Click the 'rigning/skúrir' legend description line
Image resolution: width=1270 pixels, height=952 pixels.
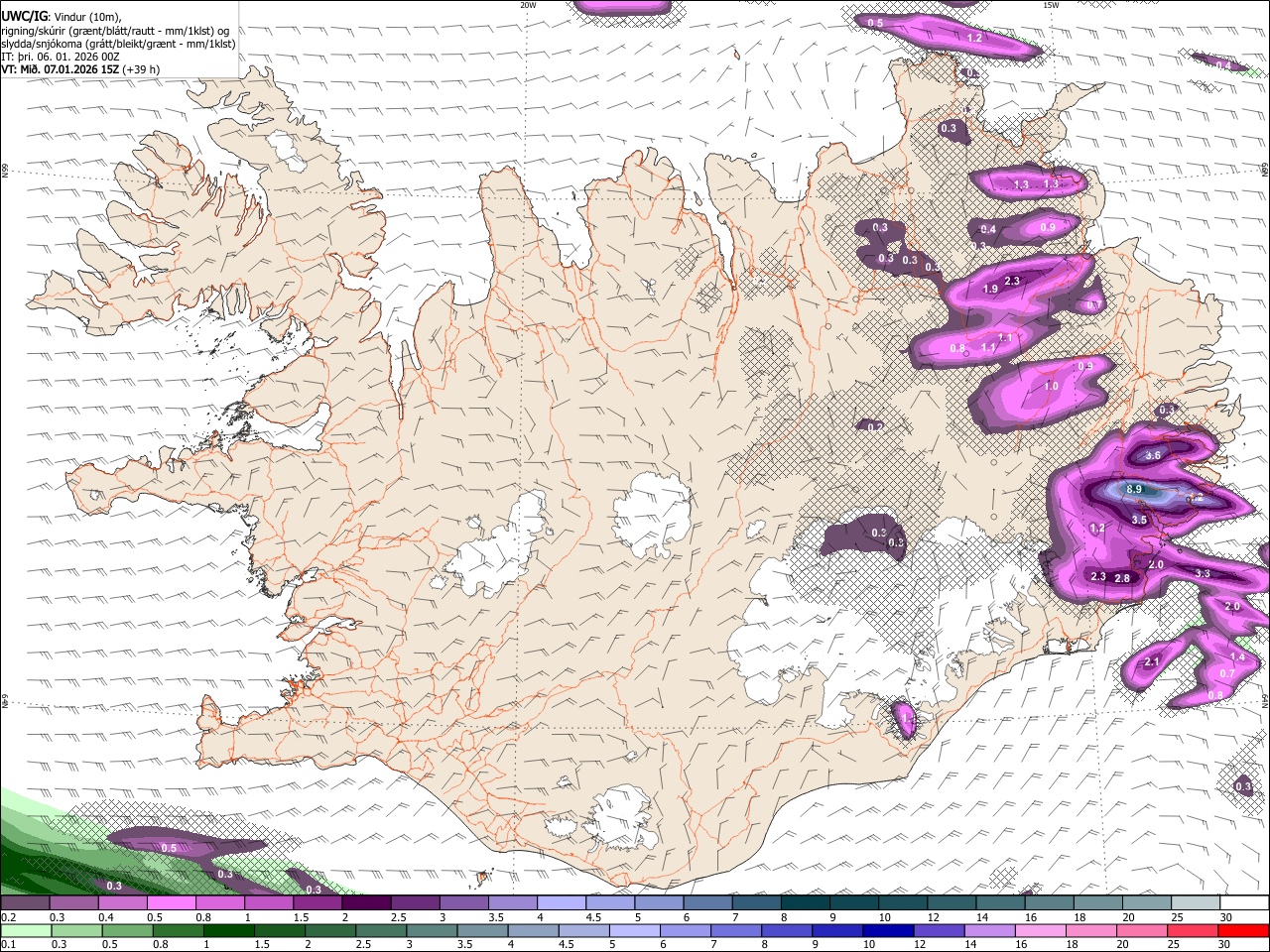[x=114, y=31]
